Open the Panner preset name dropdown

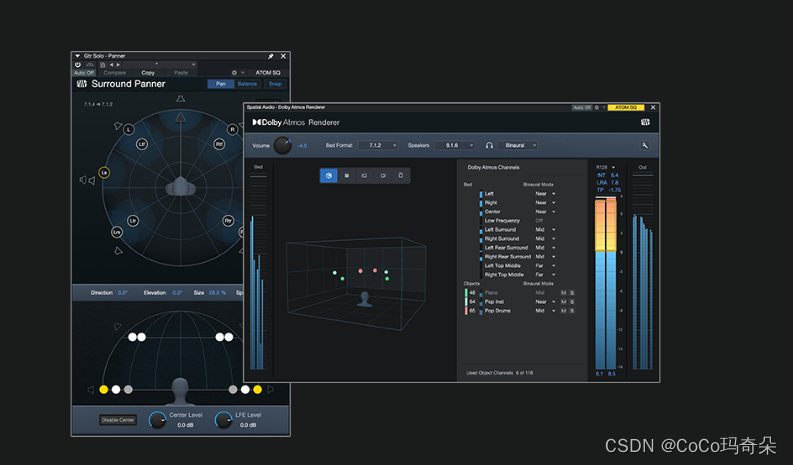coord(159,65)
